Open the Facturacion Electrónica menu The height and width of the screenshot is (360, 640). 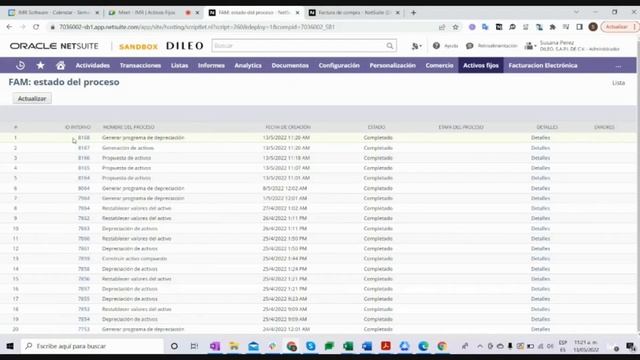(x=543, y=65)
